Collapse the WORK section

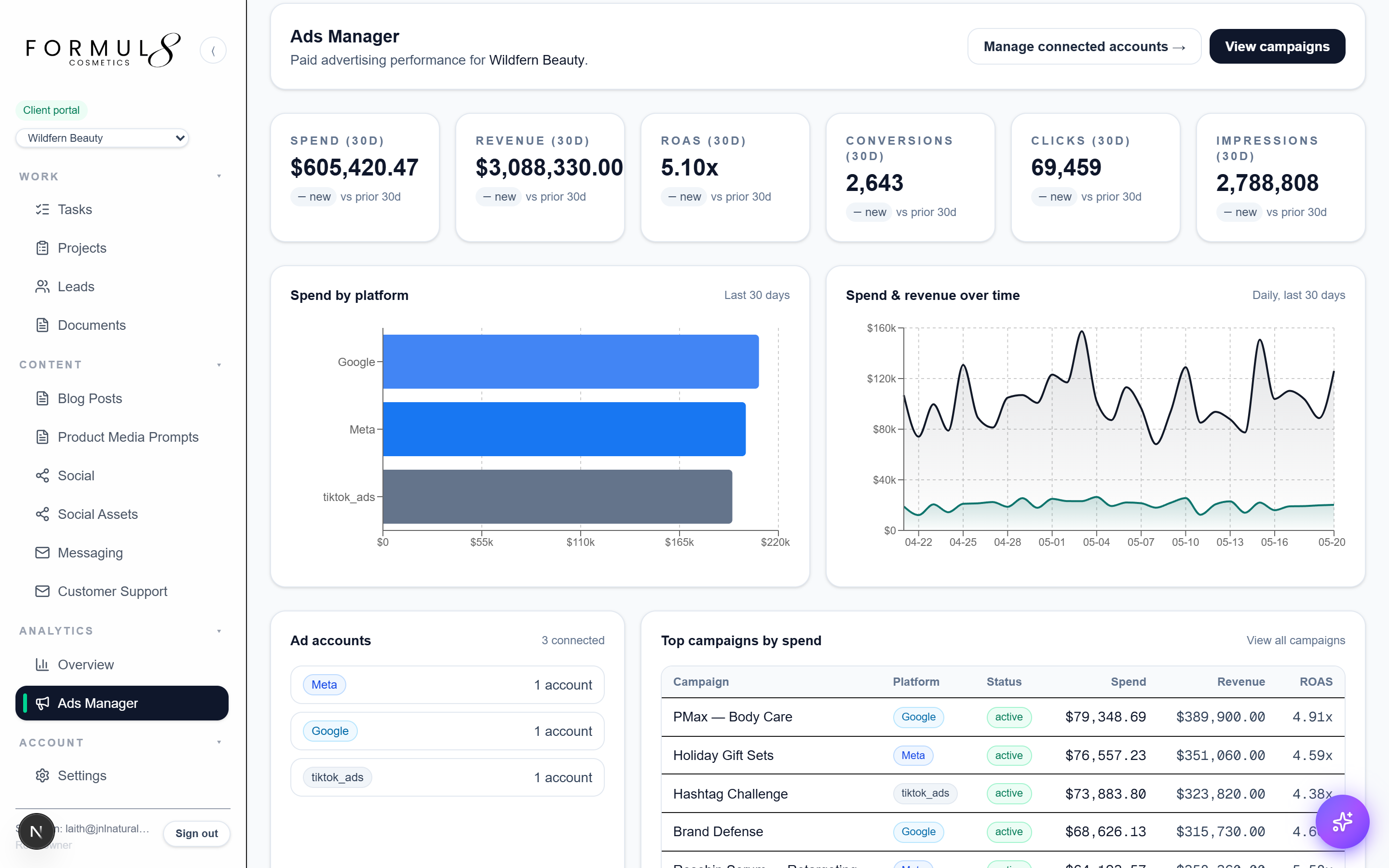coord(219,176)
